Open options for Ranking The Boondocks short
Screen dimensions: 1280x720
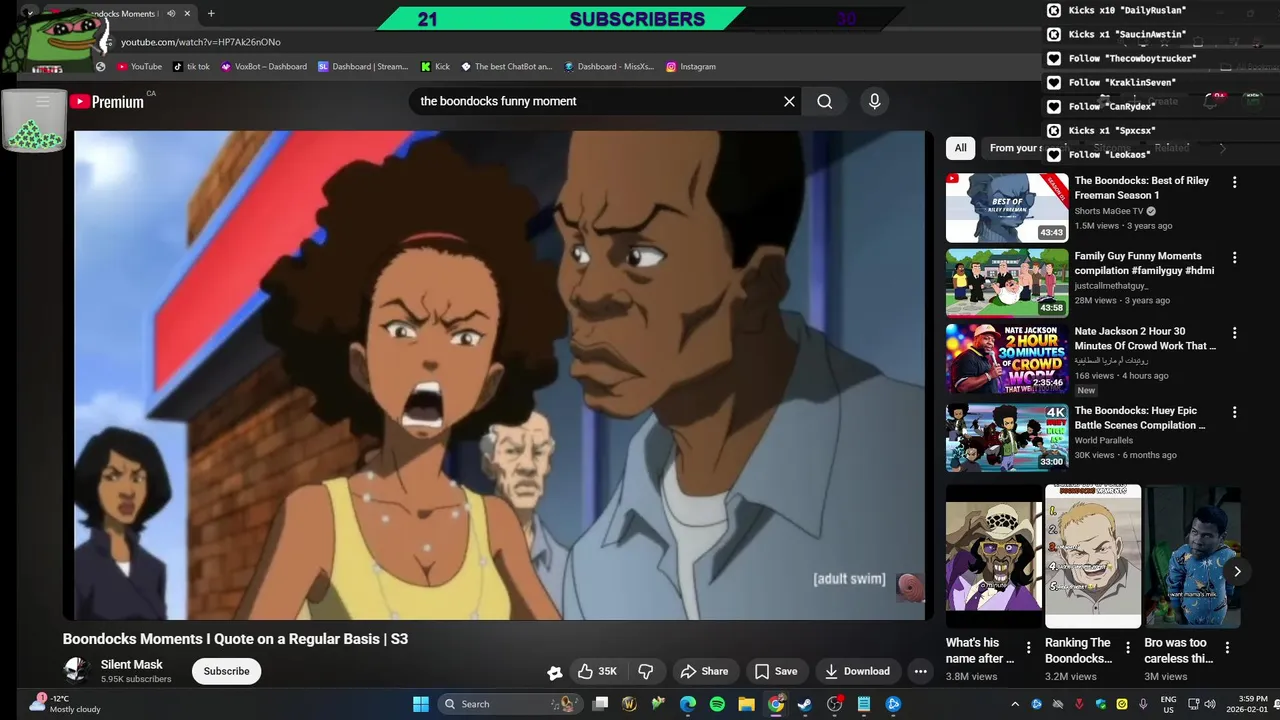click(x=1128, y=647)
